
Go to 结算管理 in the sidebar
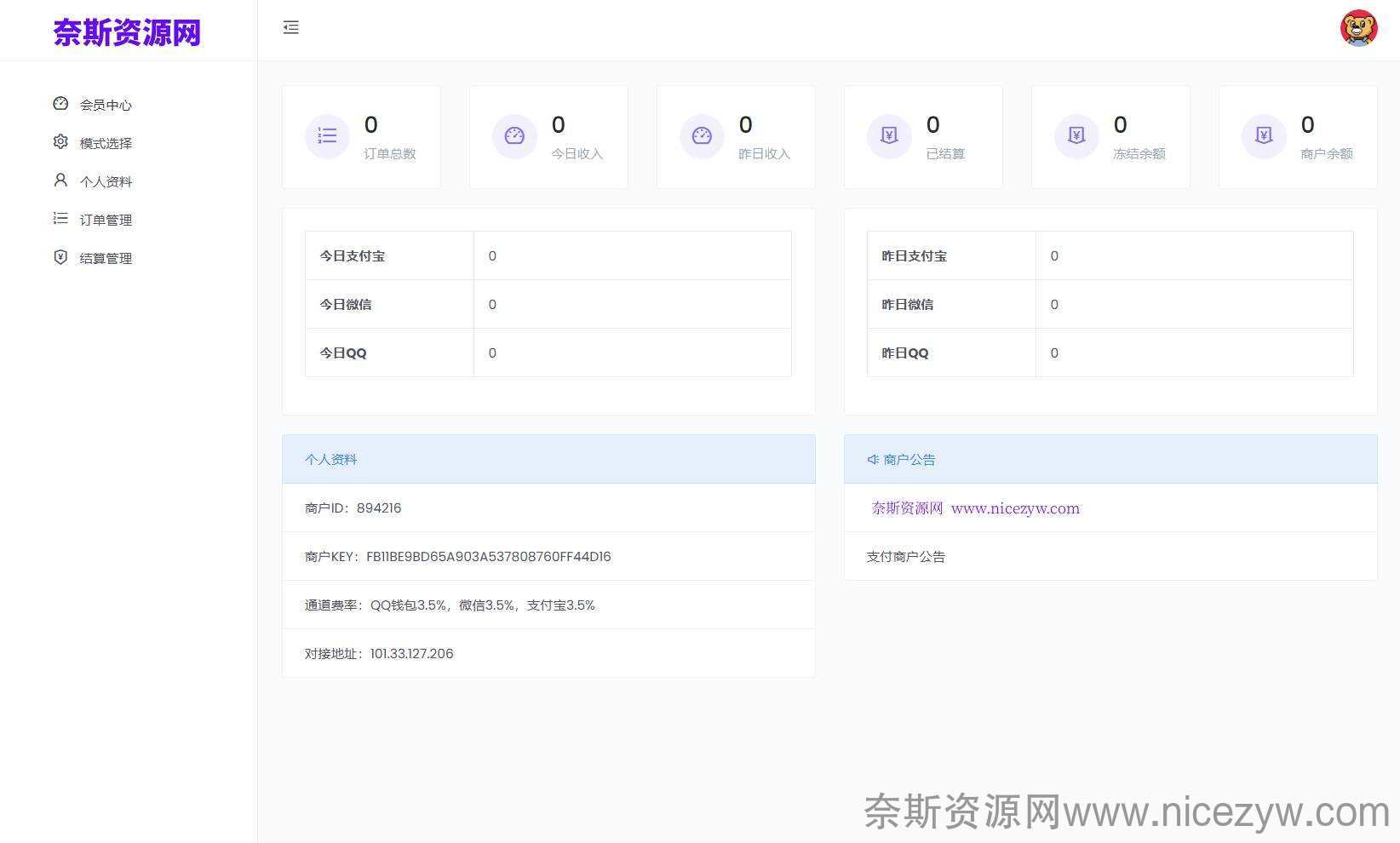[106, 258]
